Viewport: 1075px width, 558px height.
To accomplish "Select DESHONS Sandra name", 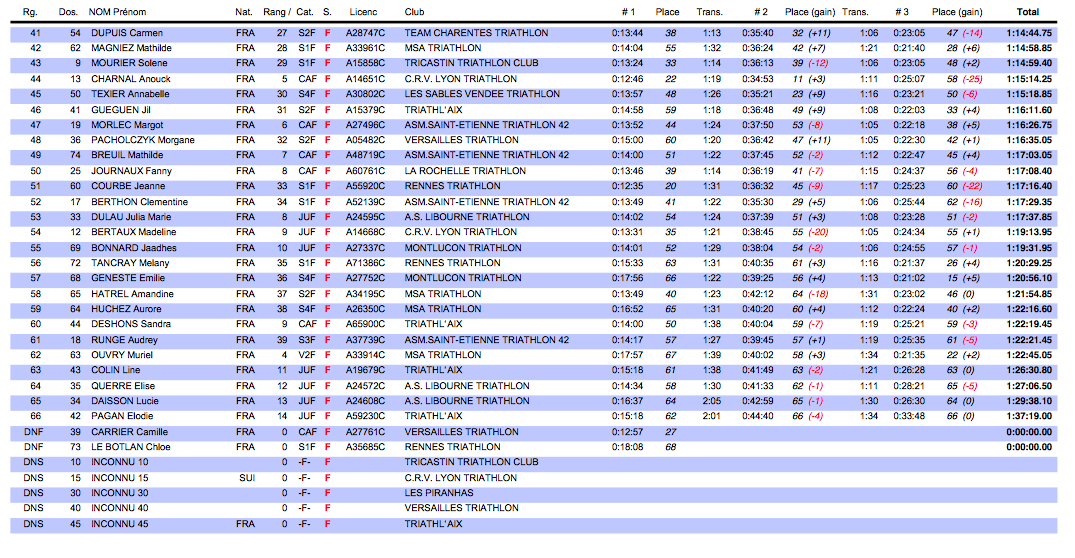I will click(131, 324).
